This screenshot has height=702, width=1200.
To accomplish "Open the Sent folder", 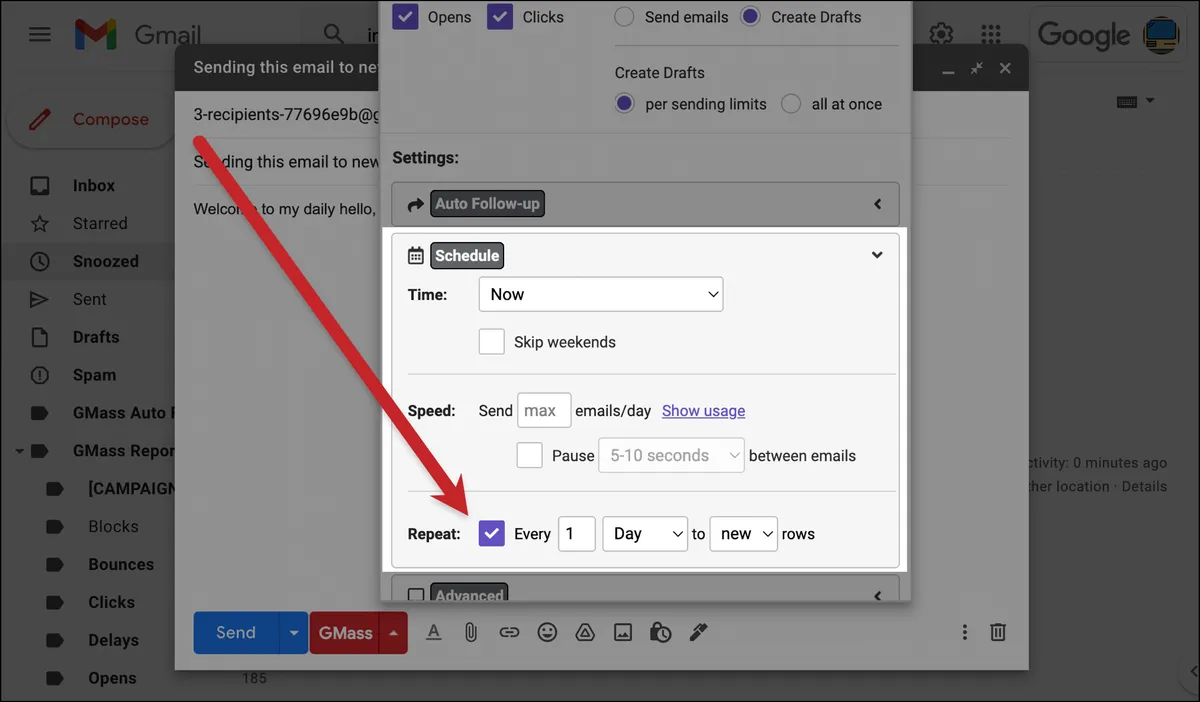I will pos(89,300).
